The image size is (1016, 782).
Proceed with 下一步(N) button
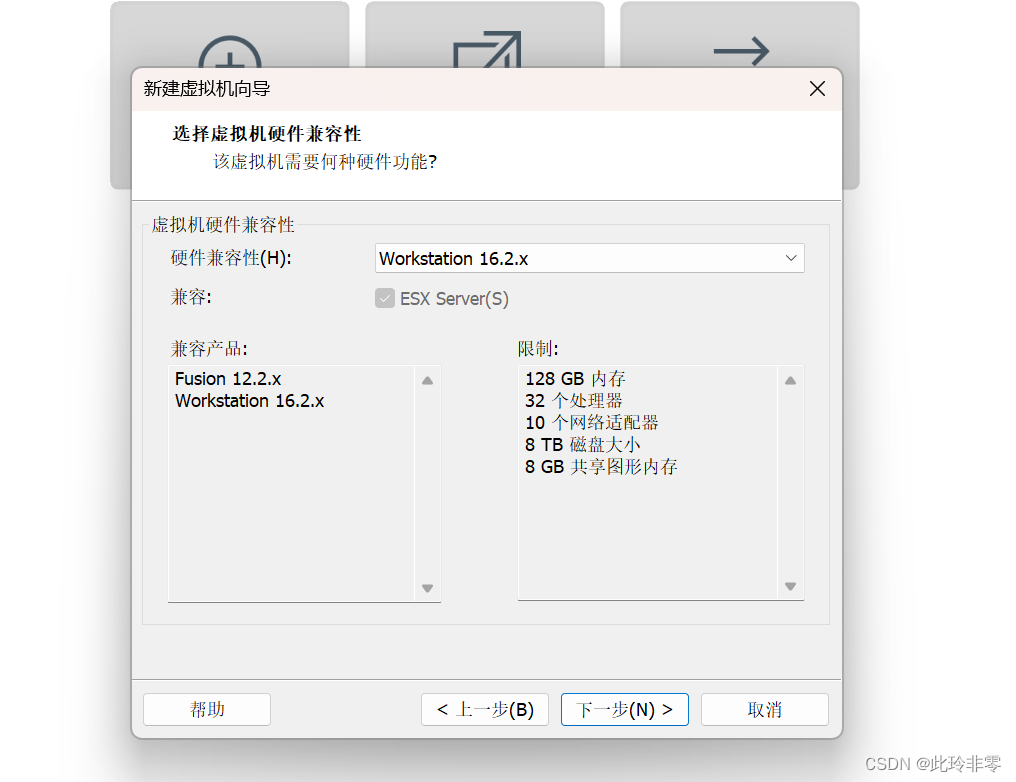coord(625,709)
